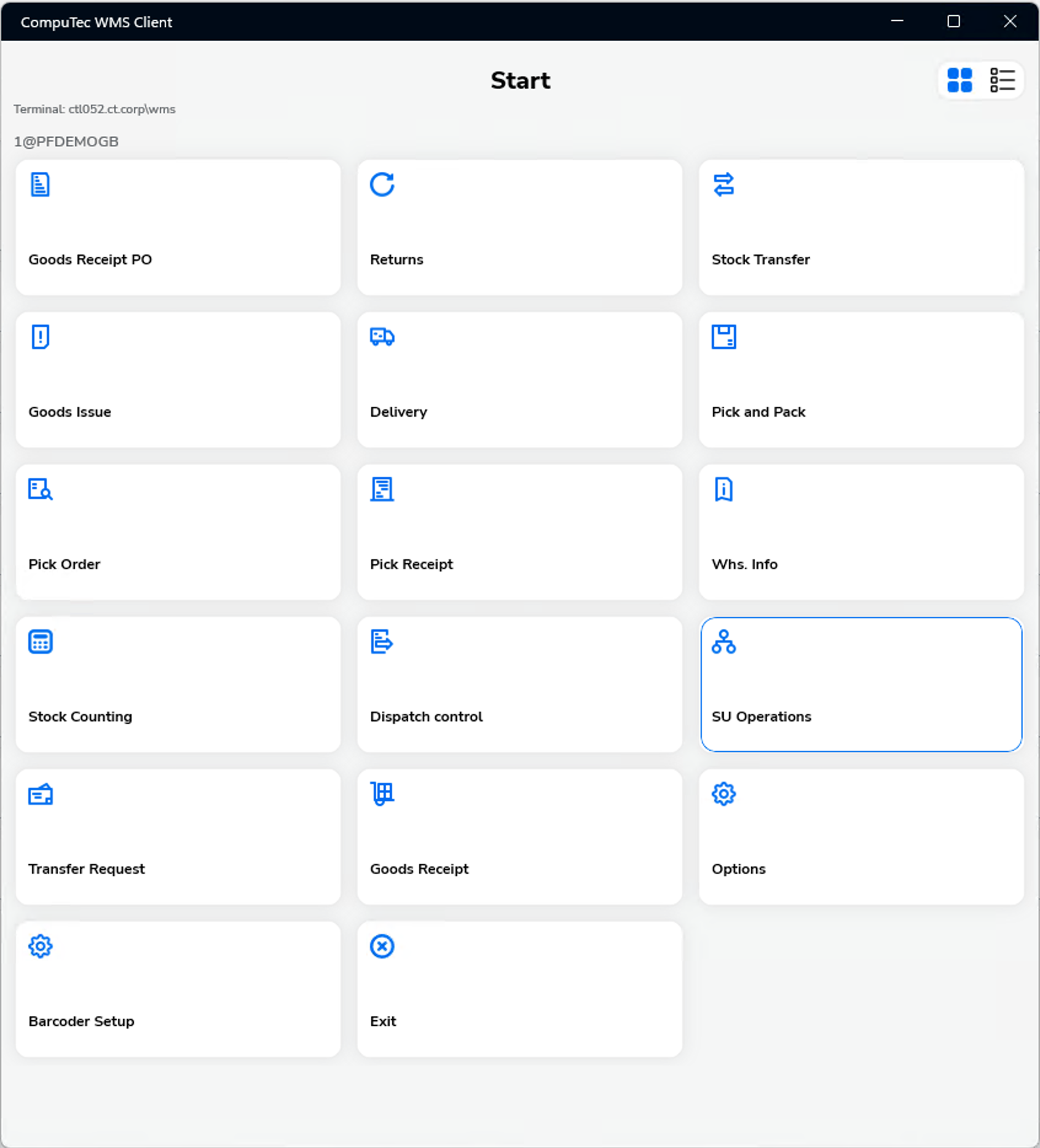This screenshot has height=1148, width=1040.
Task: Switch to list view layout
Action: [x=1001, y=80]
